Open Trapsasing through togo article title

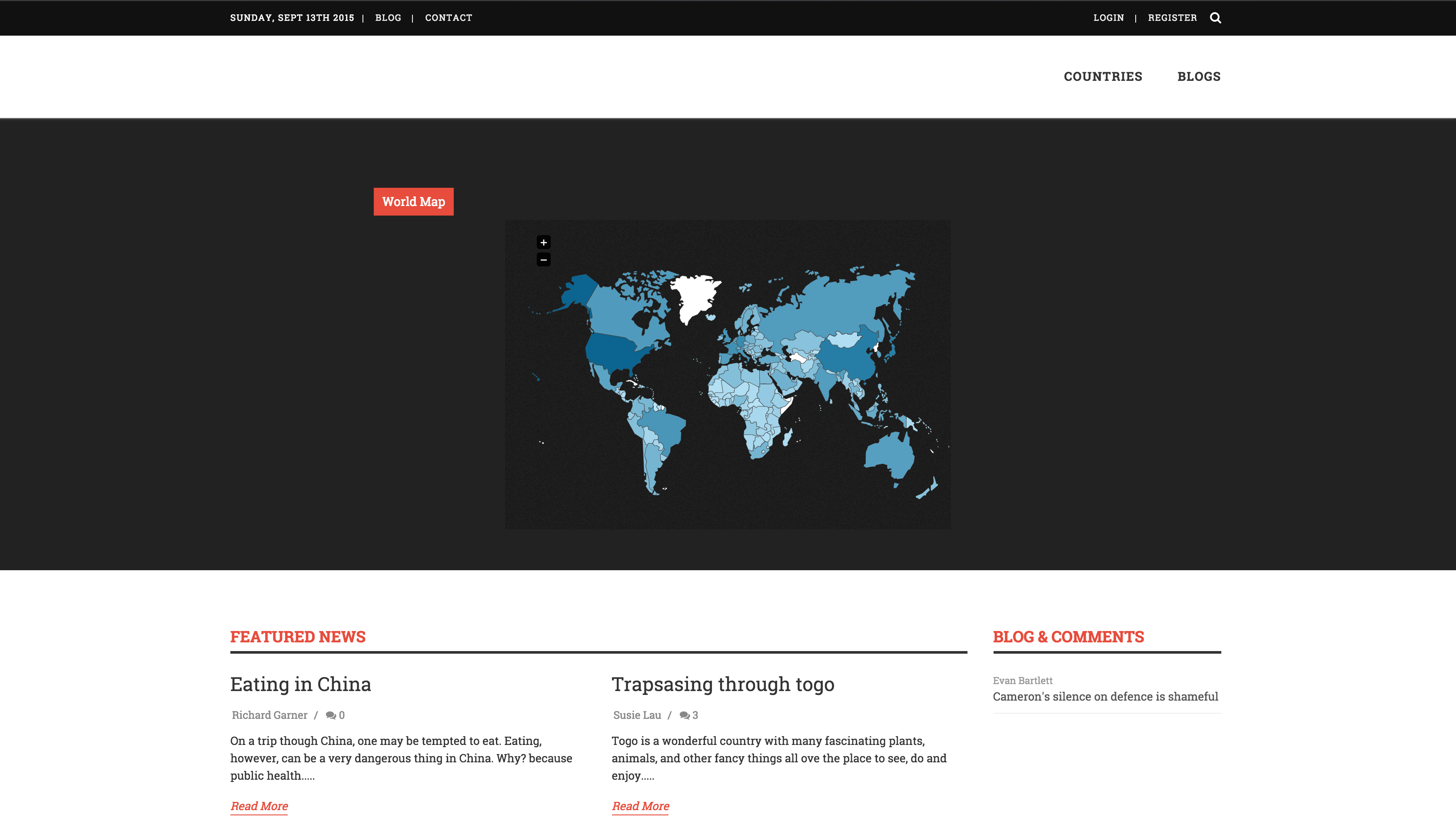723,684
